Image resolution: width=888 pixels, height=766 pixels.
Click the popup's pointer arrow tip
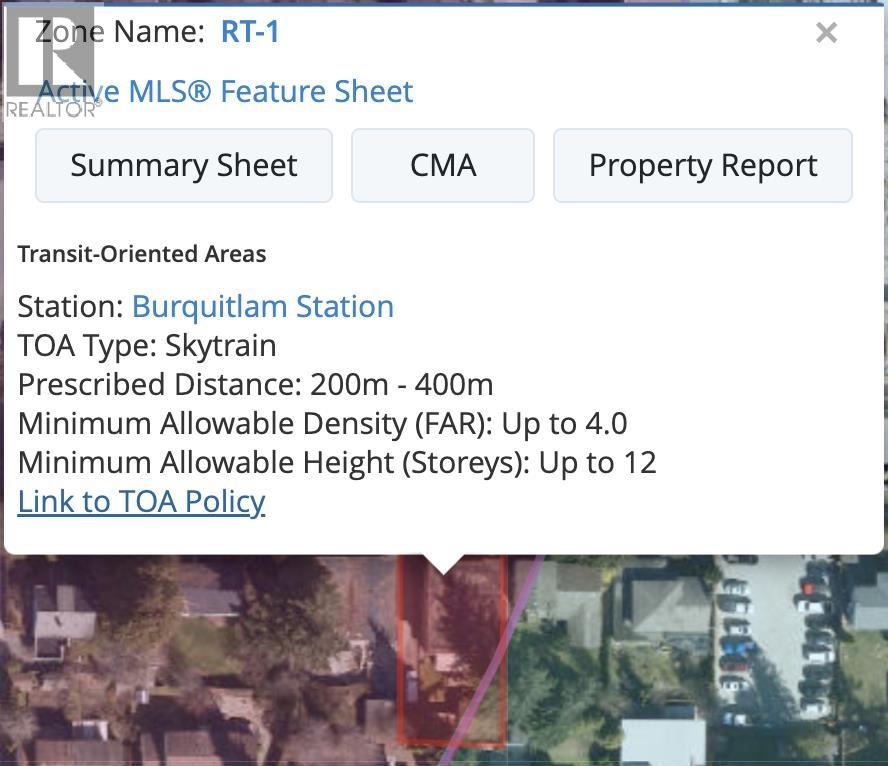click(444, 570)
